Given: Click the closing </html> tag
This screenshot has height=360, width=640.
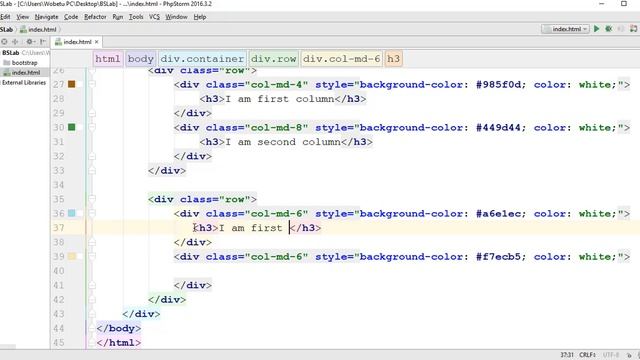Looking at the screenshot, I should (119, 342).
